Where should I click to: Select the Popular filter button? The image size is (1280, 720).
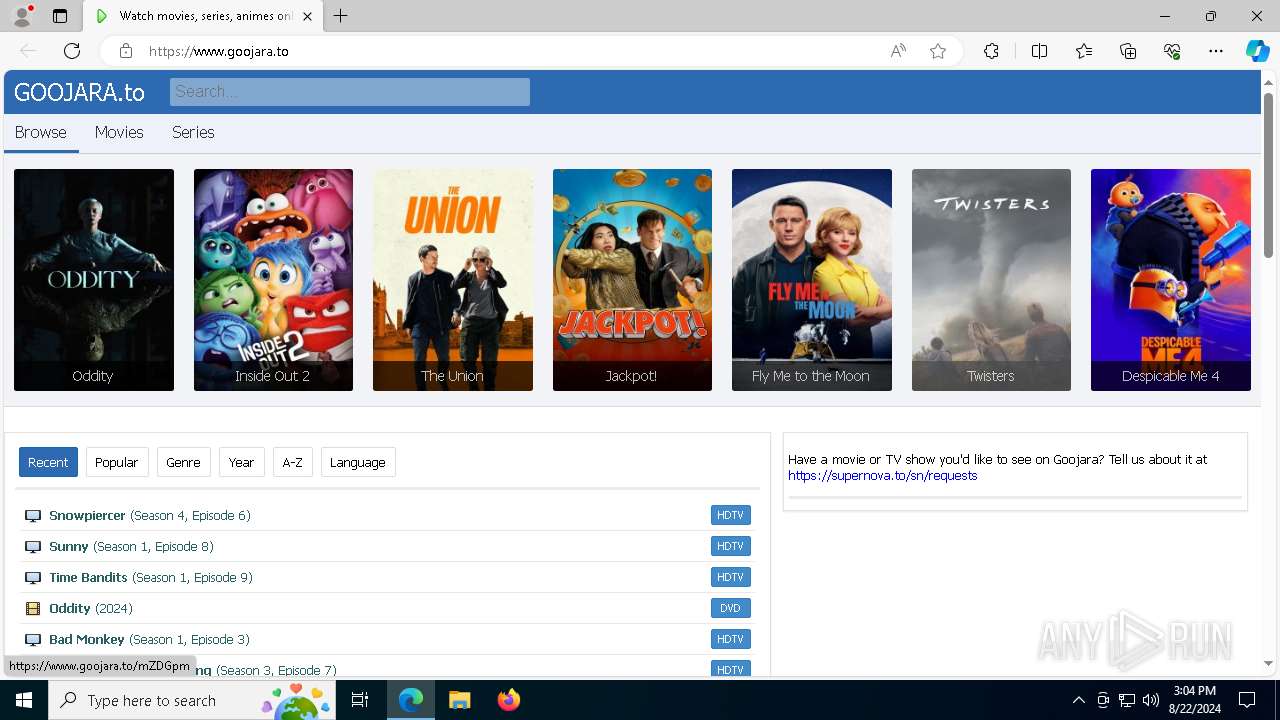(117, 462)
